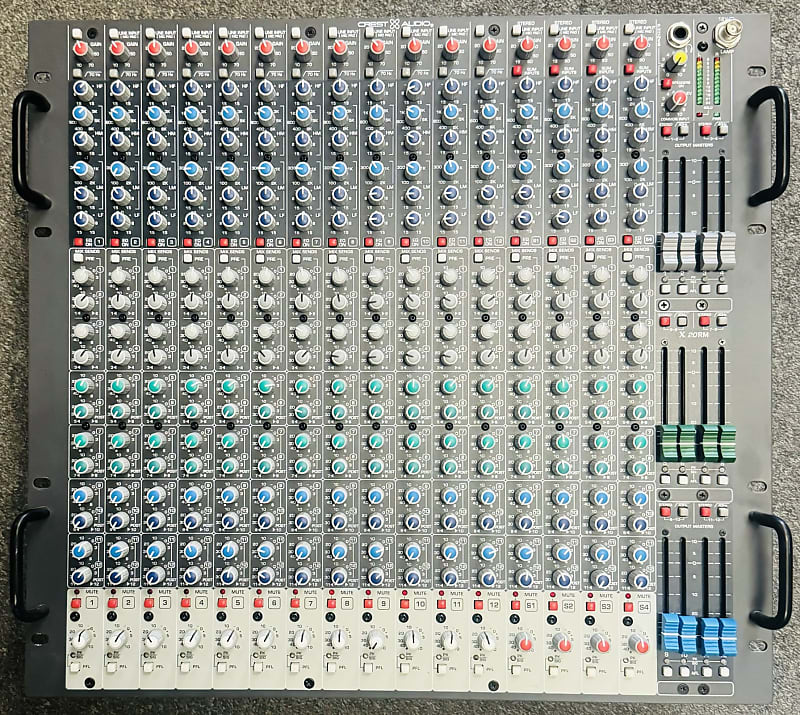Engage the red GAIN knob on channel 1
800x715 pixels.
coord(80,48)
